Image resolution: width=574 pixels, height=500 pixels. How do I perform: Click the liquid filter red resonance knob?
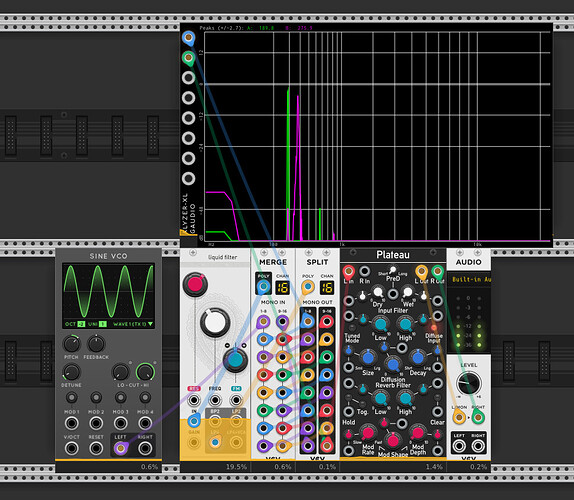[195, 284]
